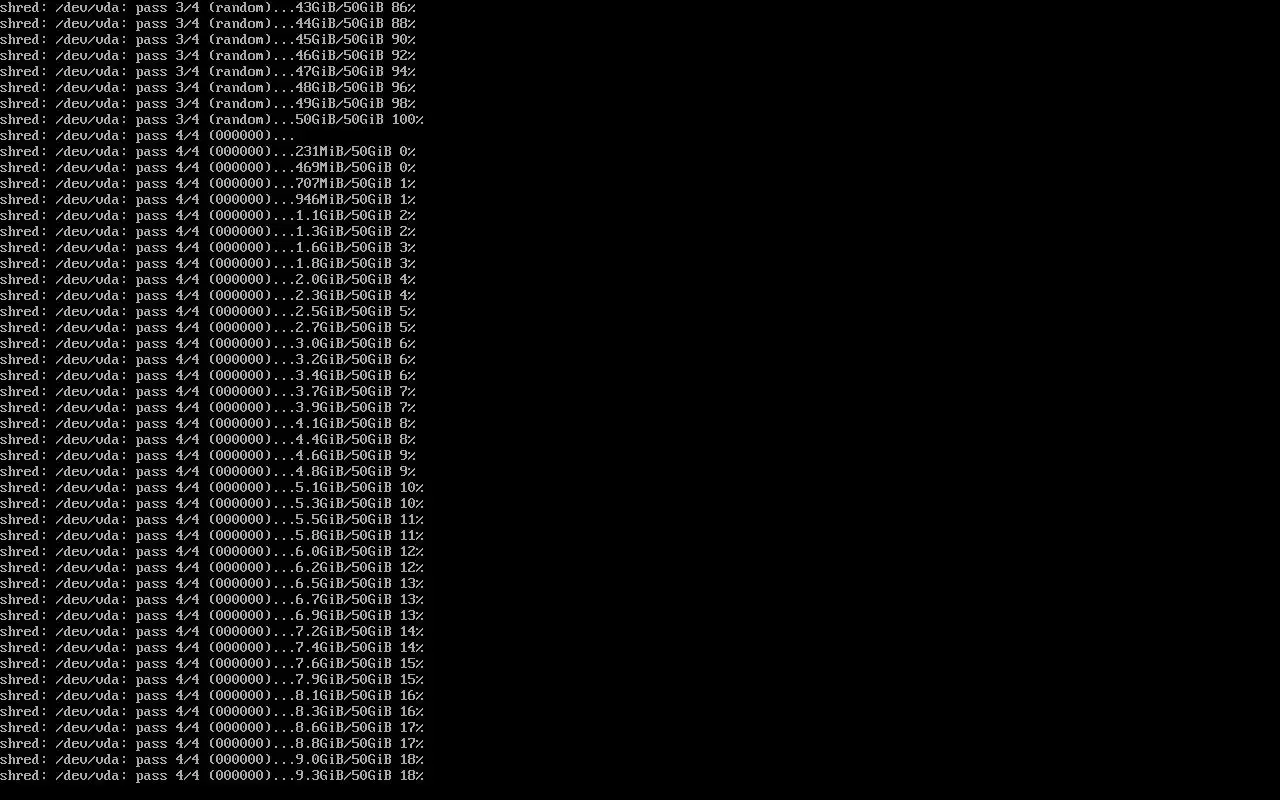Select the pass 3/4 line at 50GiB 100%
Image resolution: width=1280 pixels, height=800 pixels.
pyautogui.click(x=212, y=119)
